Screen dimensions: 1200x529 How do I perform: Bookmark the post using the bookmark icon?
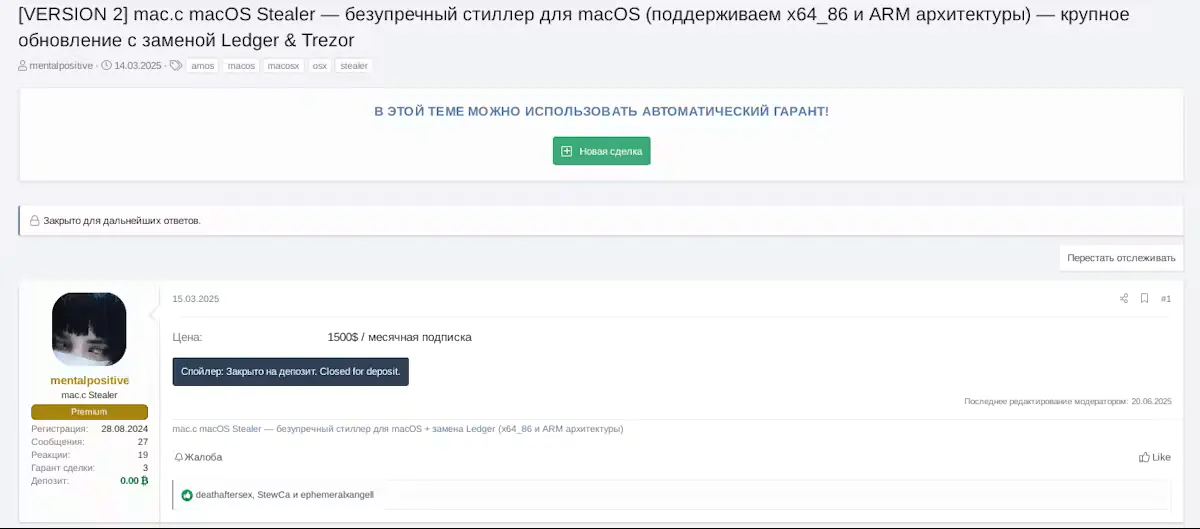pyautogui.click(x=1144, y=299)
